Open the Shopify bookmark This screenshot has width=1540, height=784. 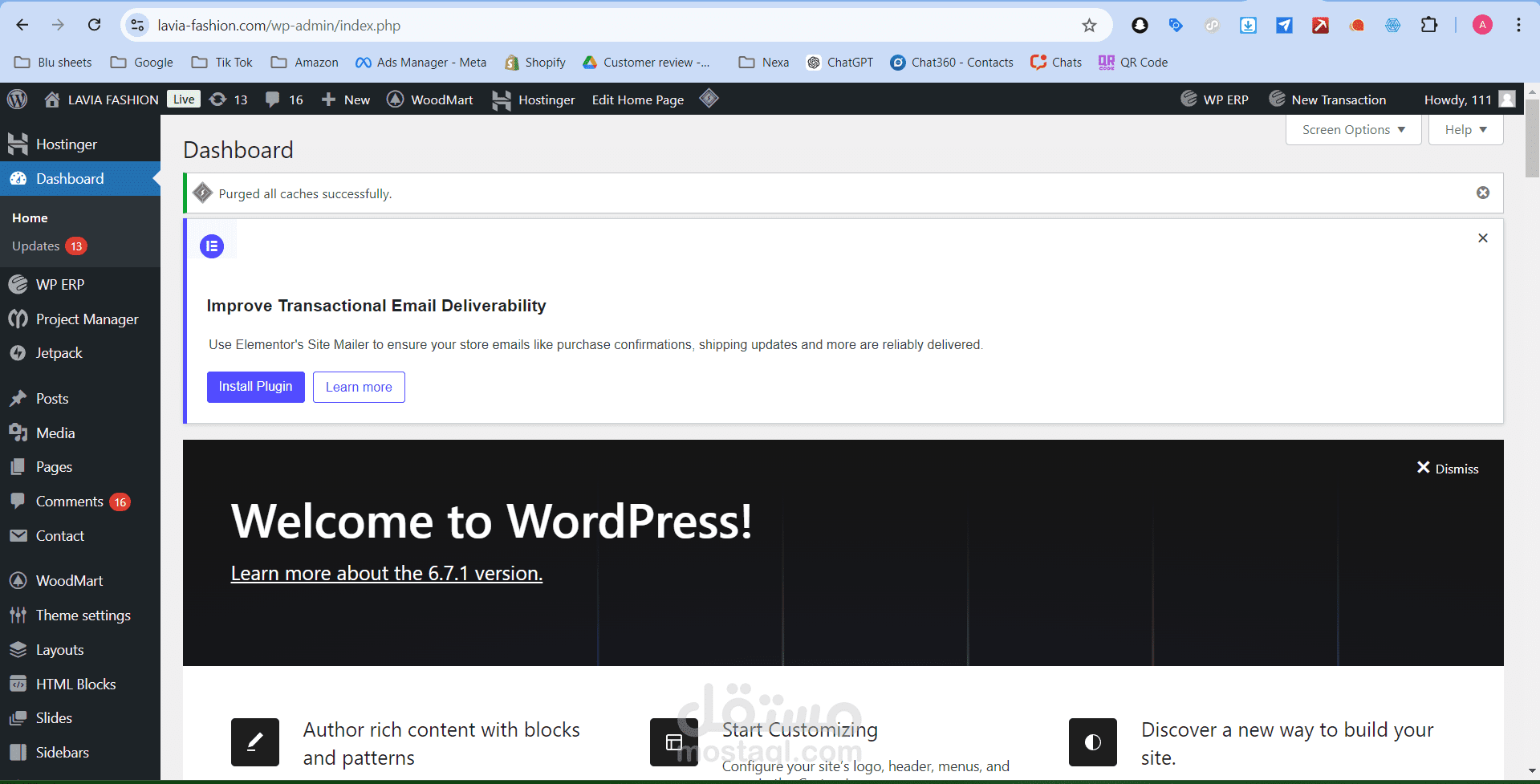(x=535, y=63)
